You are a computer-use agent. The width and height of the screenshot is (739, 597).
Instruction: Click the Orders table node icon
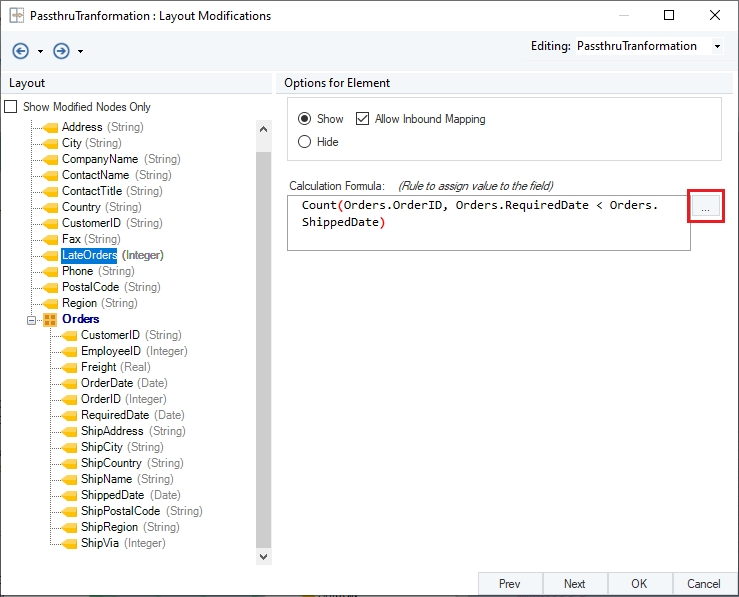coord(50,319)
